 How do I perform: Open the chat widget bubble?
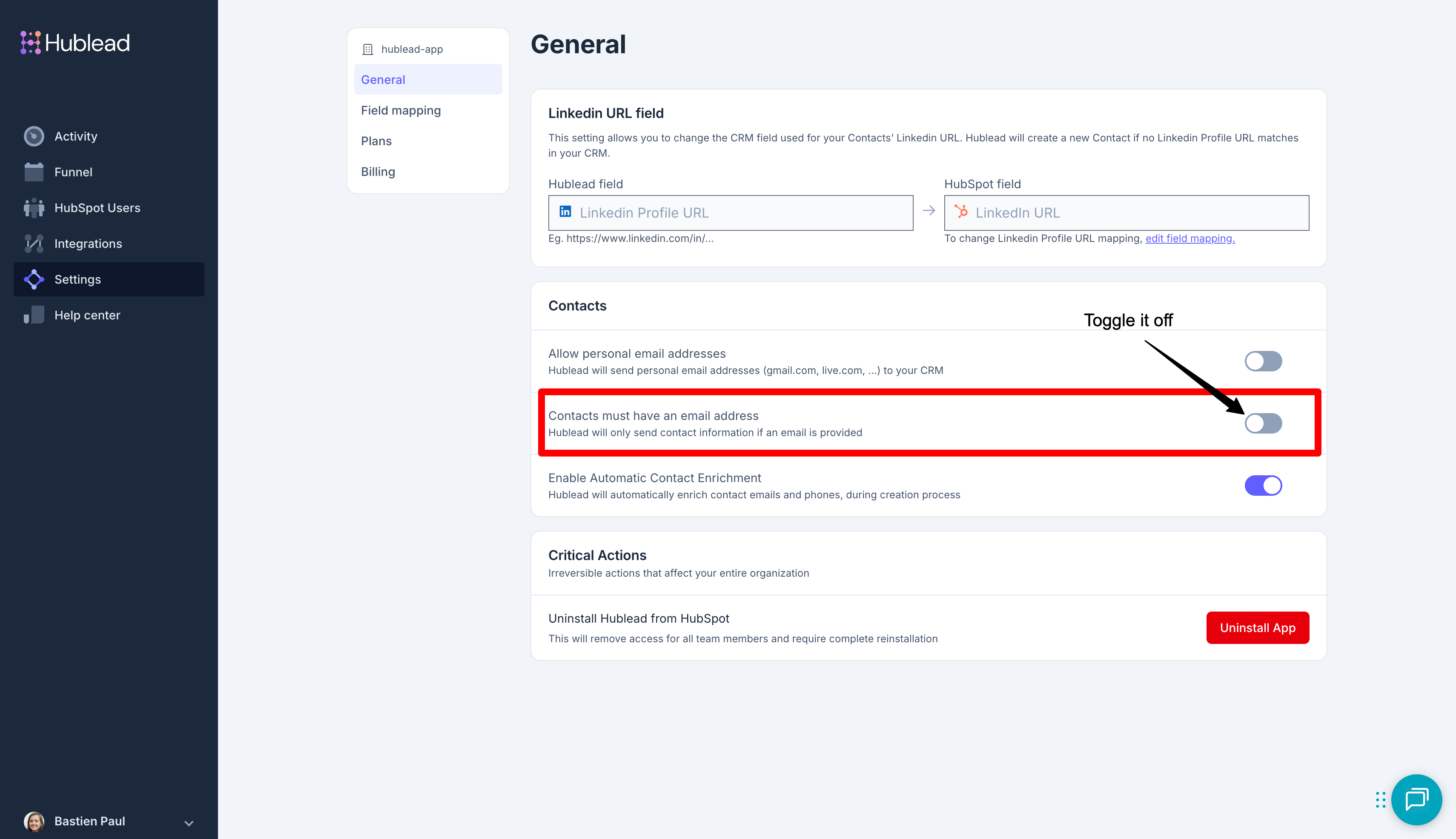coord(1416,799)
